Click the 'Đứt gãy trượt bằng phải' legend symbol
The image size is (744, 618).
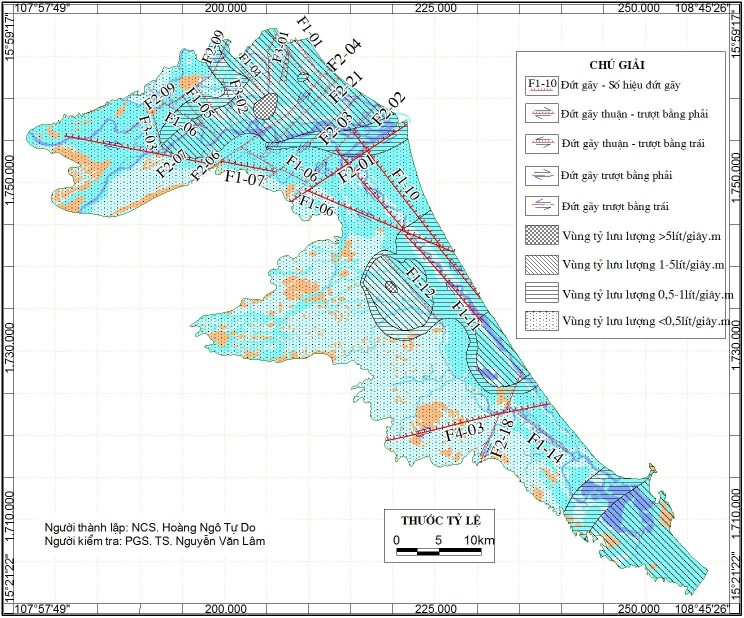coord(541,176)
